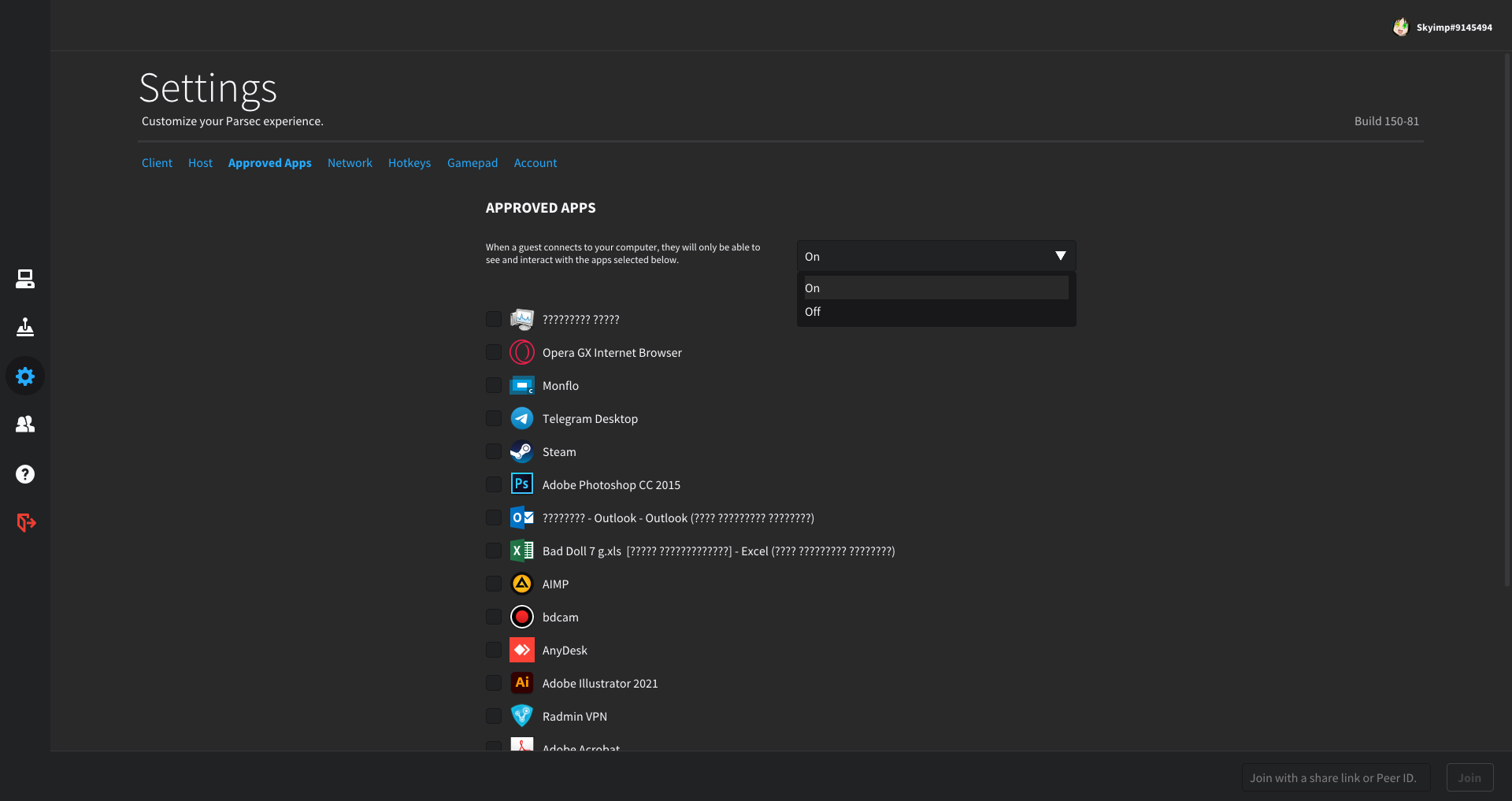Enable the Opera GX Internet Browser checkbox
This screenshot has height=801, width=1512.
tap(494, 352)
